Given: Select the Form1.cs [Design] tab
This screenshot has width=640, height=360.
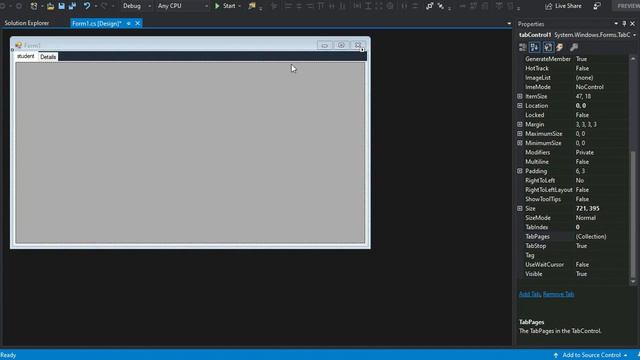Looking at the screenshot, I should point(97,24).
